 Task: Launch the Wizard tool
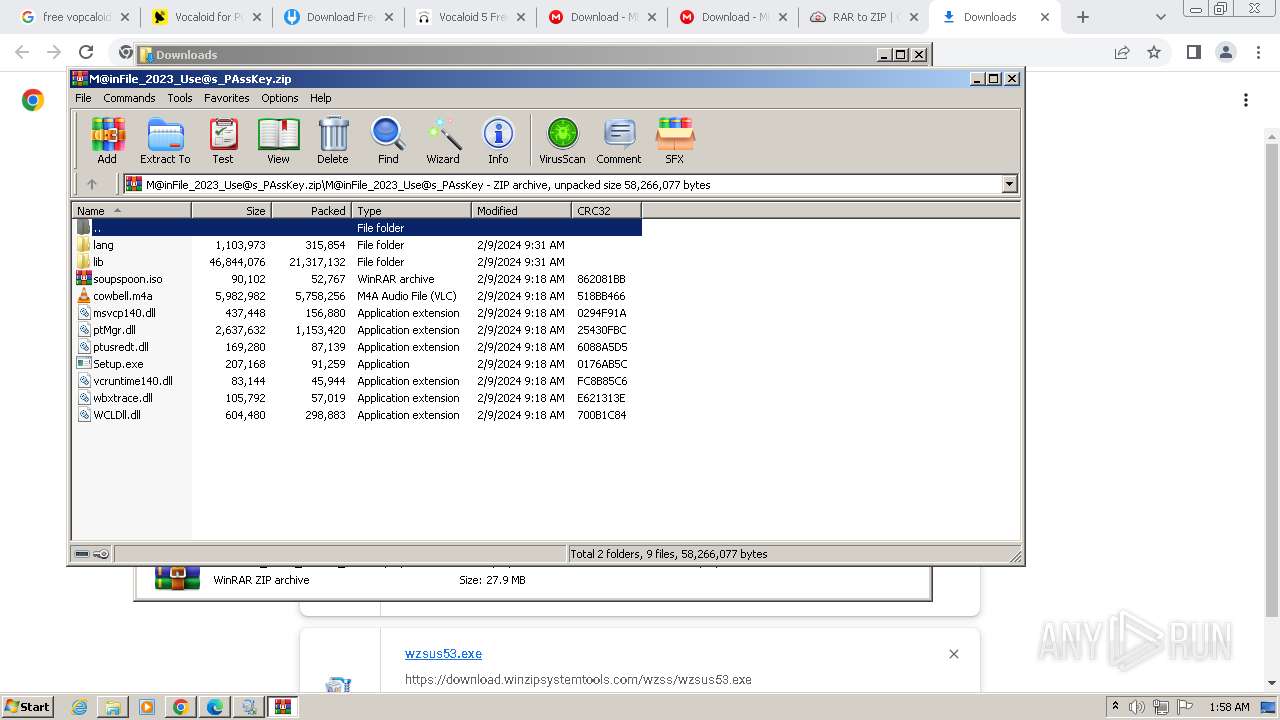443,141
